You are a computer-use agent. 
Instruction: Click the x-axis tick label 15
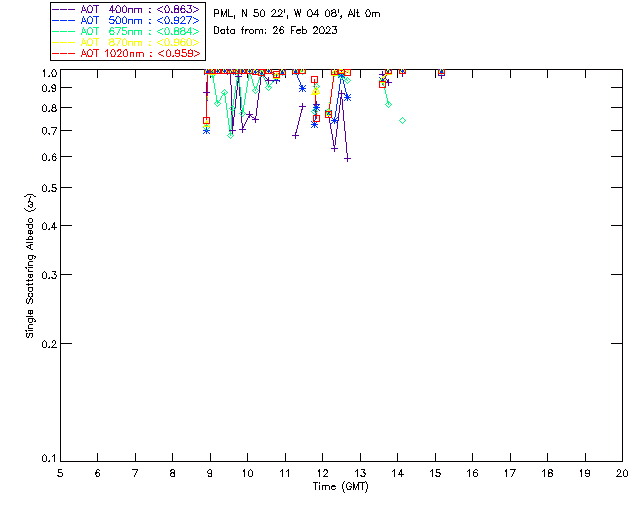pyautogui.click(x=435, y=473)
